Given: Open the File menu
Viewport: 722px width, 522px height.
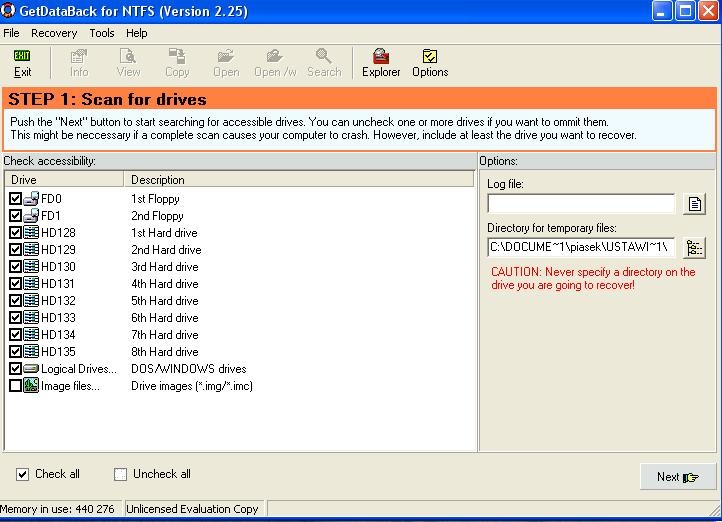Looking at the screenshot, I should coord(11,33).
